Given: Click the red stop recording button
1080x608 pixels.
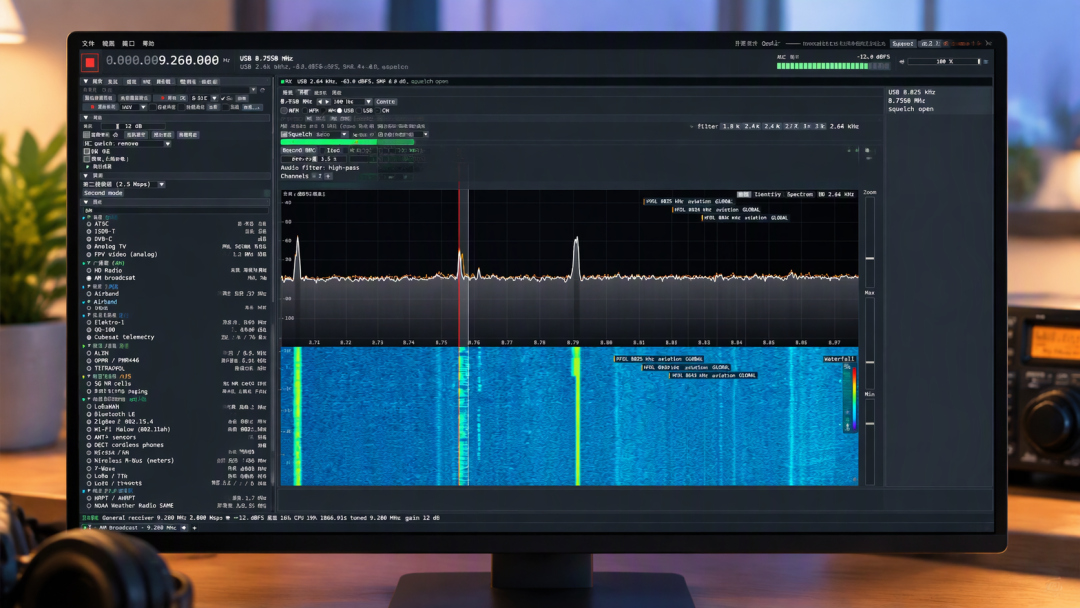Looking at the screenshot, I should (x=90, y=63).
